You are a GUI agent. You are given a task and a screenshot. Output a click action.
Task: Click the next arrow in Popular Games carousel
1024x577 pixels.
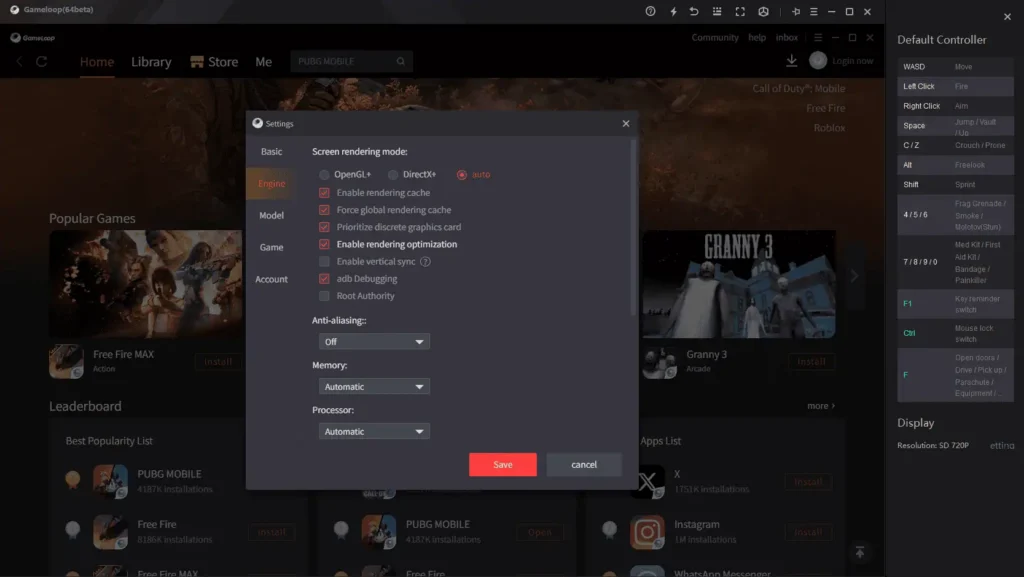[x=854, y=276]
